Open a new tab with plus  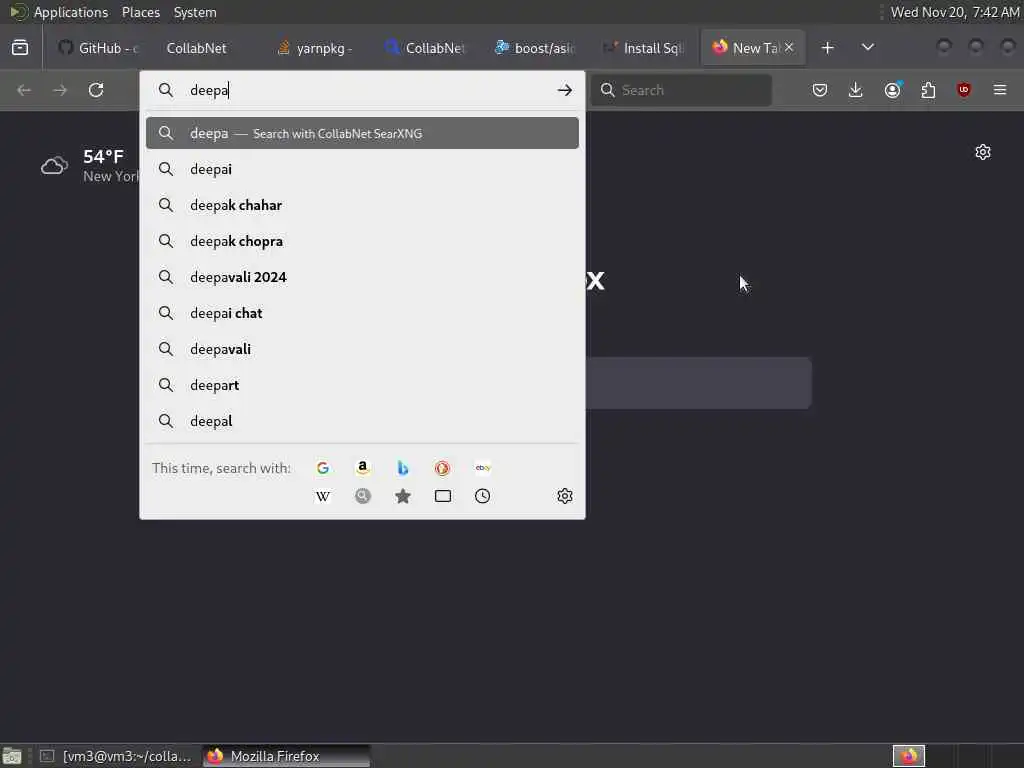[827, 48]
